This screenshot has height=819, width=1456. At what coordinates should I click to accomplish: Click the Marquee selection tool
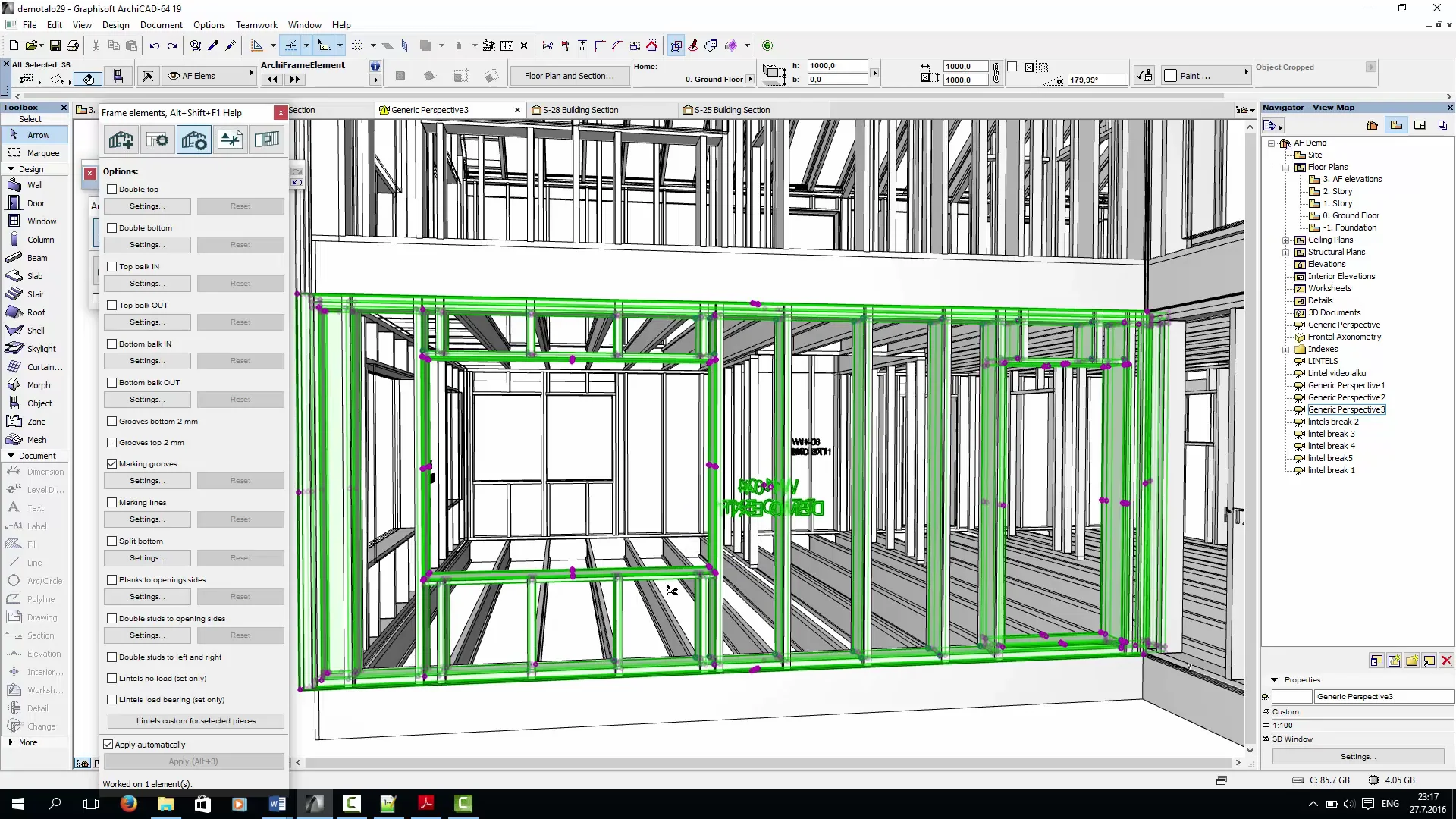(x=42, y=153)
